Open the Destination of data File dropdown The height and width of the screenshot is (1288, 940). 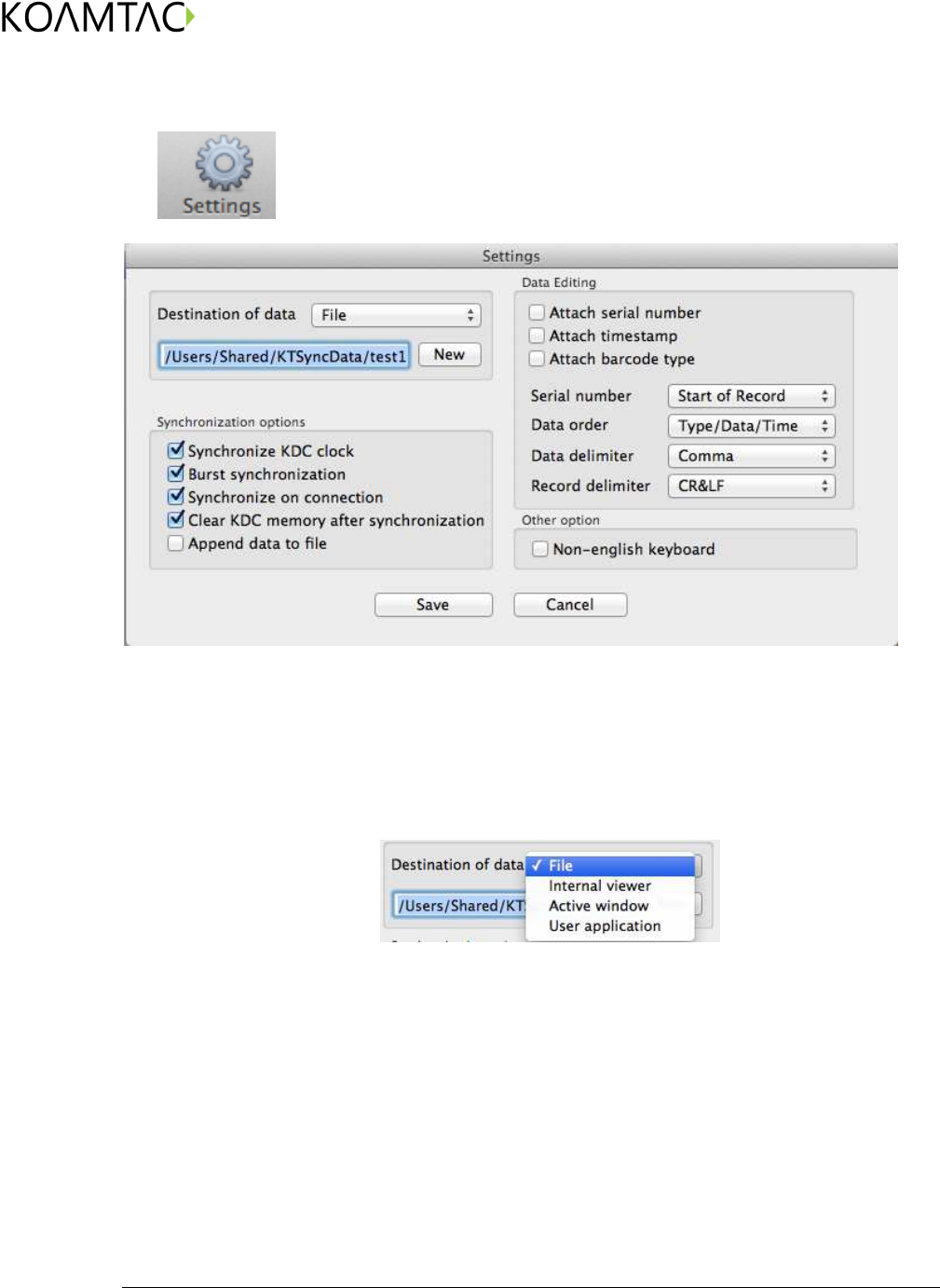[x=396, y=315]
